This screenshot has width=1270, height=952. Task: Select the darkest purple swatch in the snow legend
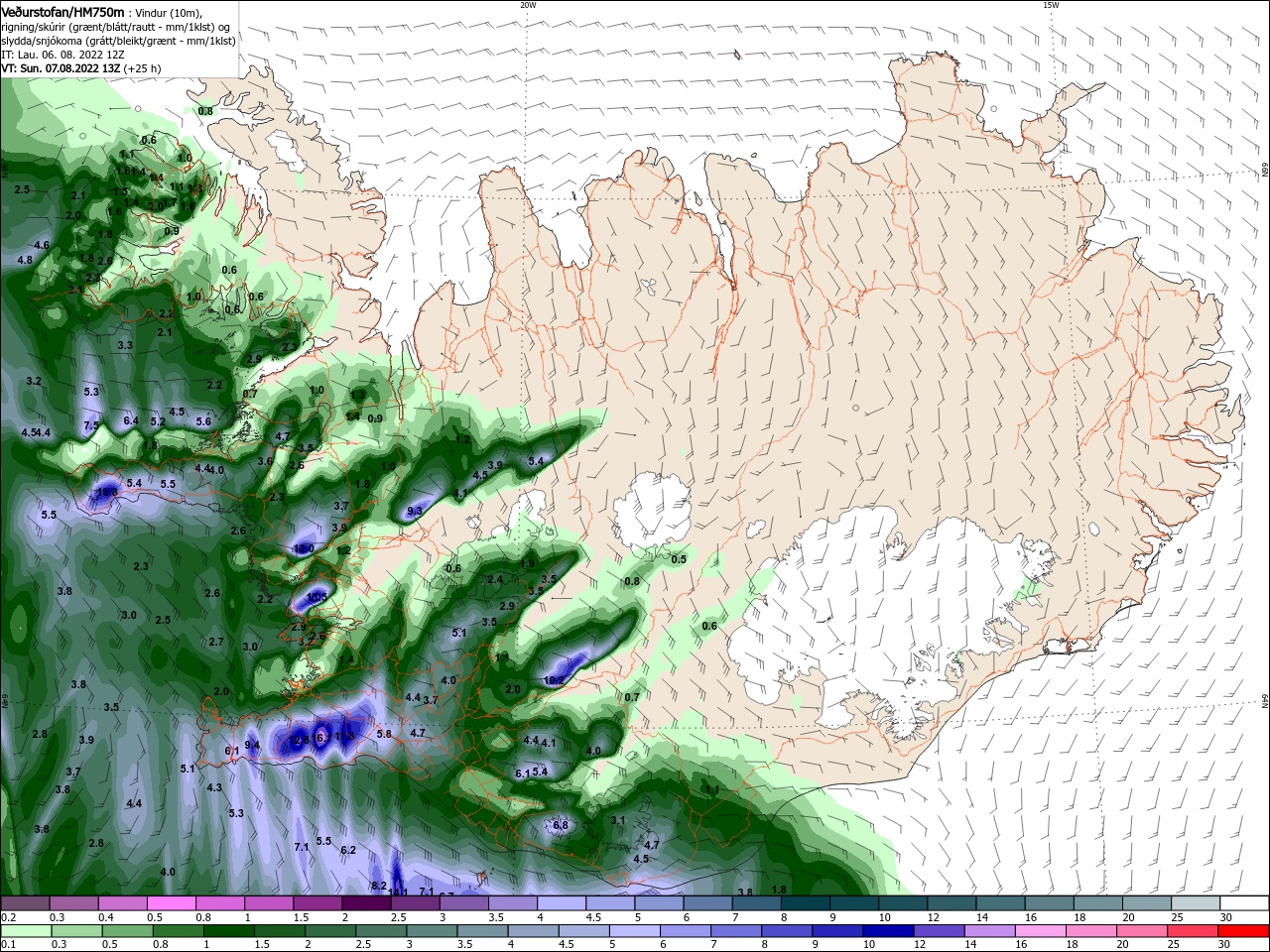point(365,902)
